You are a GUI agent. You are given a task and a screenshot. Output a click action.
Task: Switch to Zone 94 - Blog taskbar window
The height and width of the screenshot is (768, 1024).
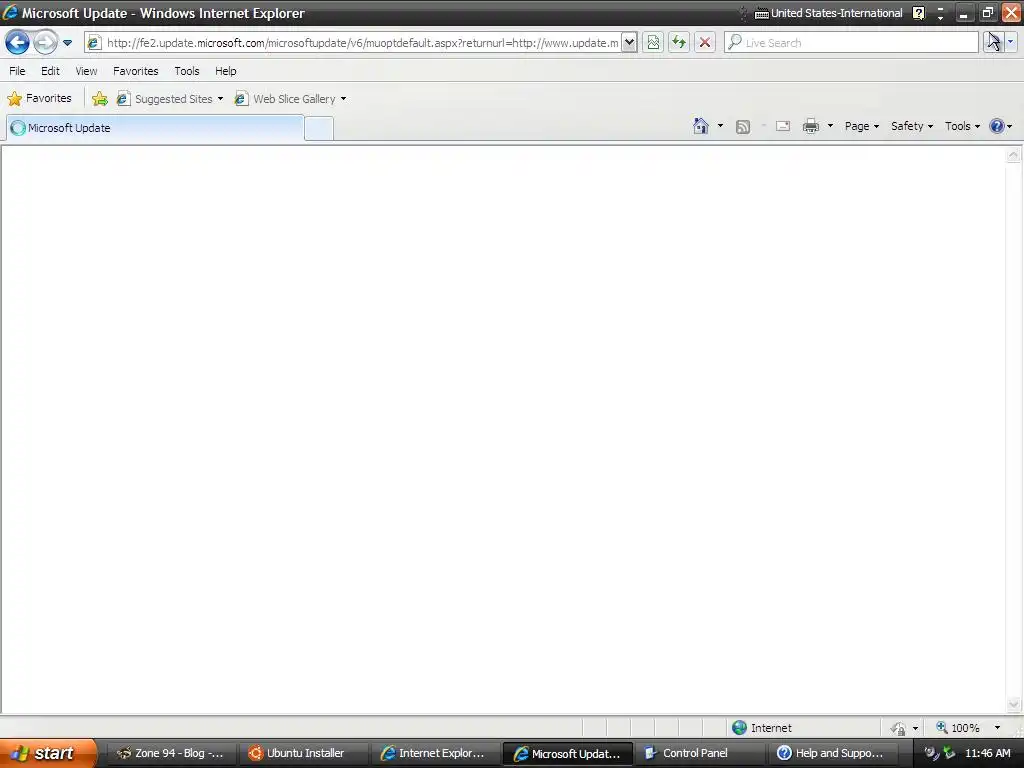click(170, 753)
